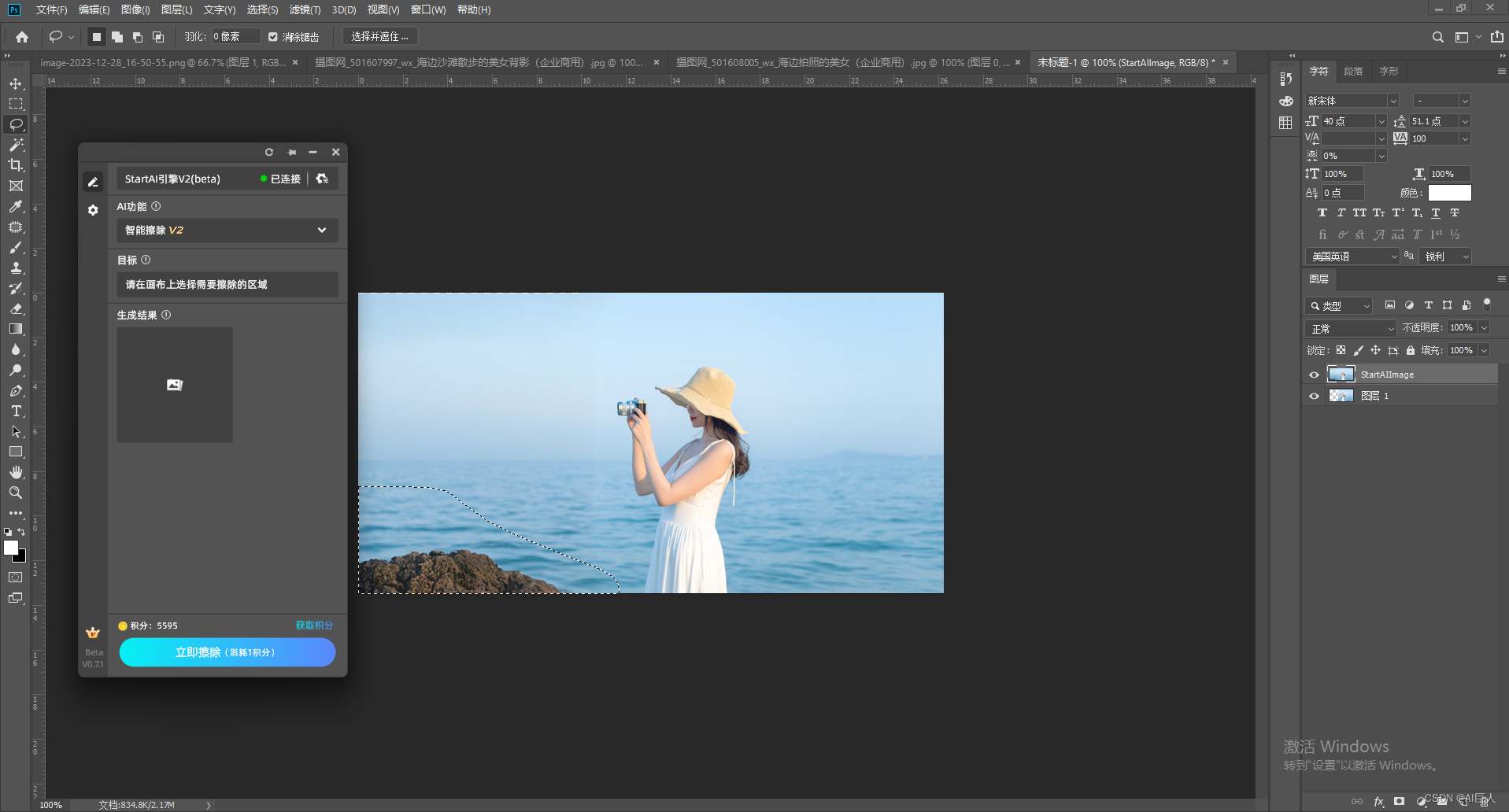
Task: Switch to the 段落 panel tab
Action: tap(1353, 71)
